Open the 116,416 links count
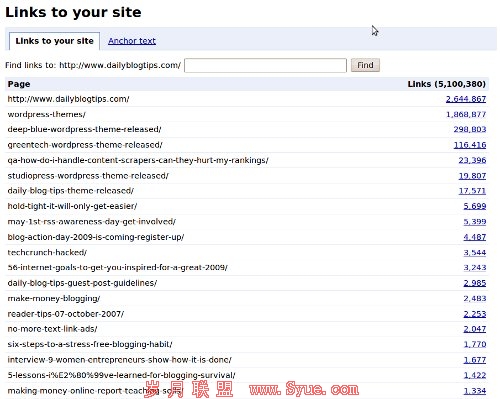The width and height of the screenshot is (500, 399). 470,145
